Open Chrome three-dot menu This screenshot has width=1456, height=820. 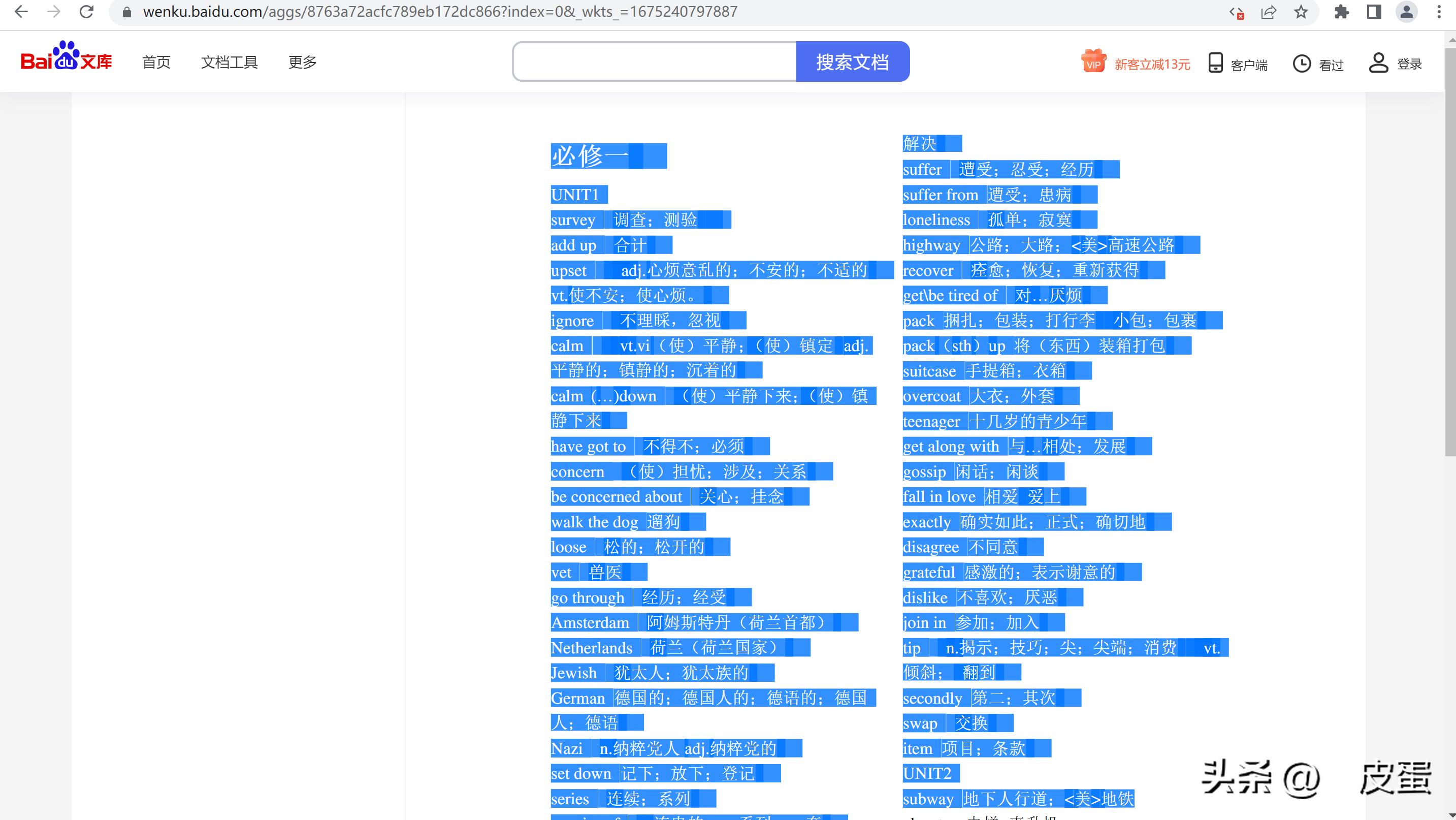pos(1438,12)
